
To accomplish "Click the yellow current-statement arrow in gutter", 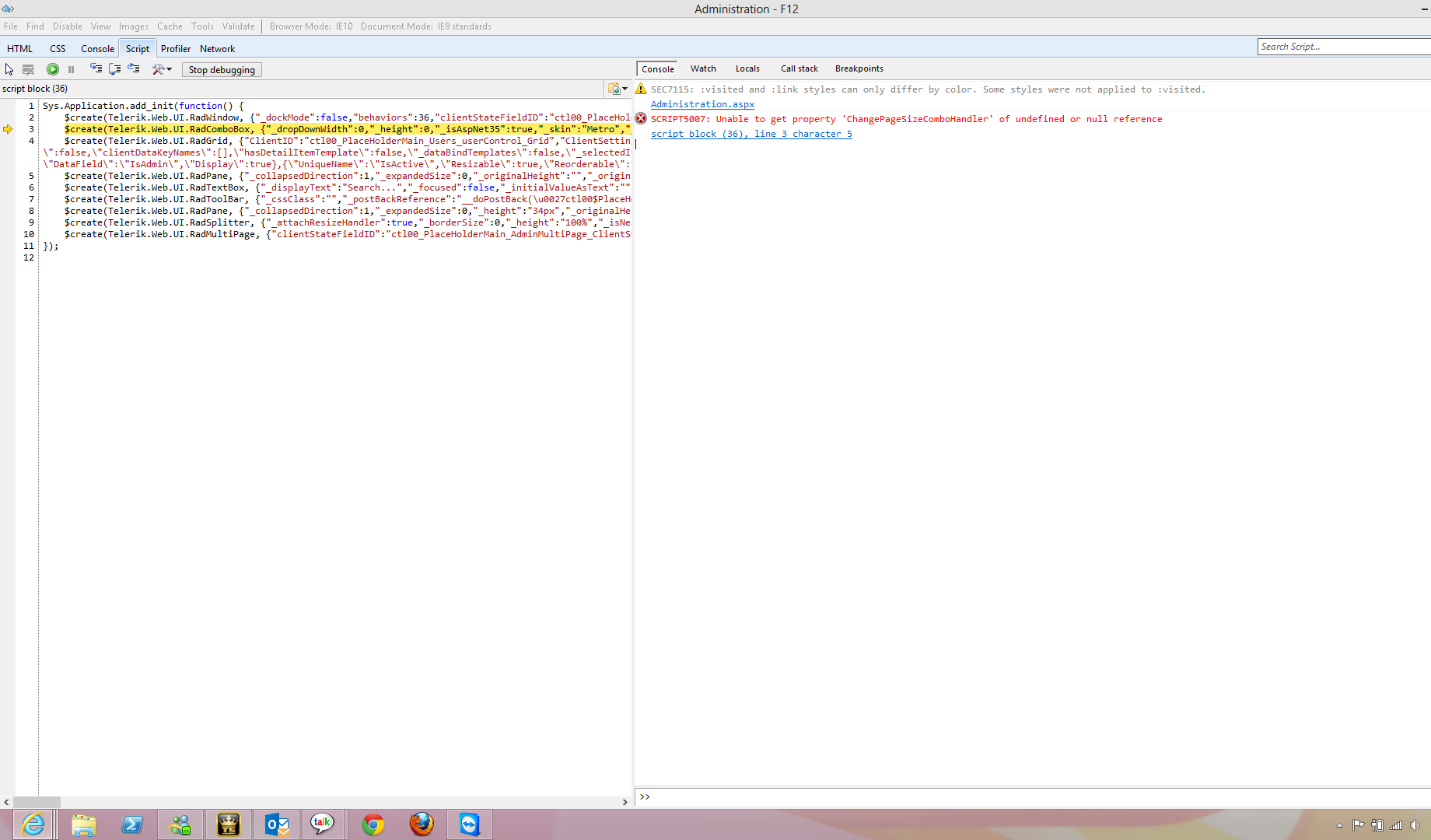I will coord(8,129).
